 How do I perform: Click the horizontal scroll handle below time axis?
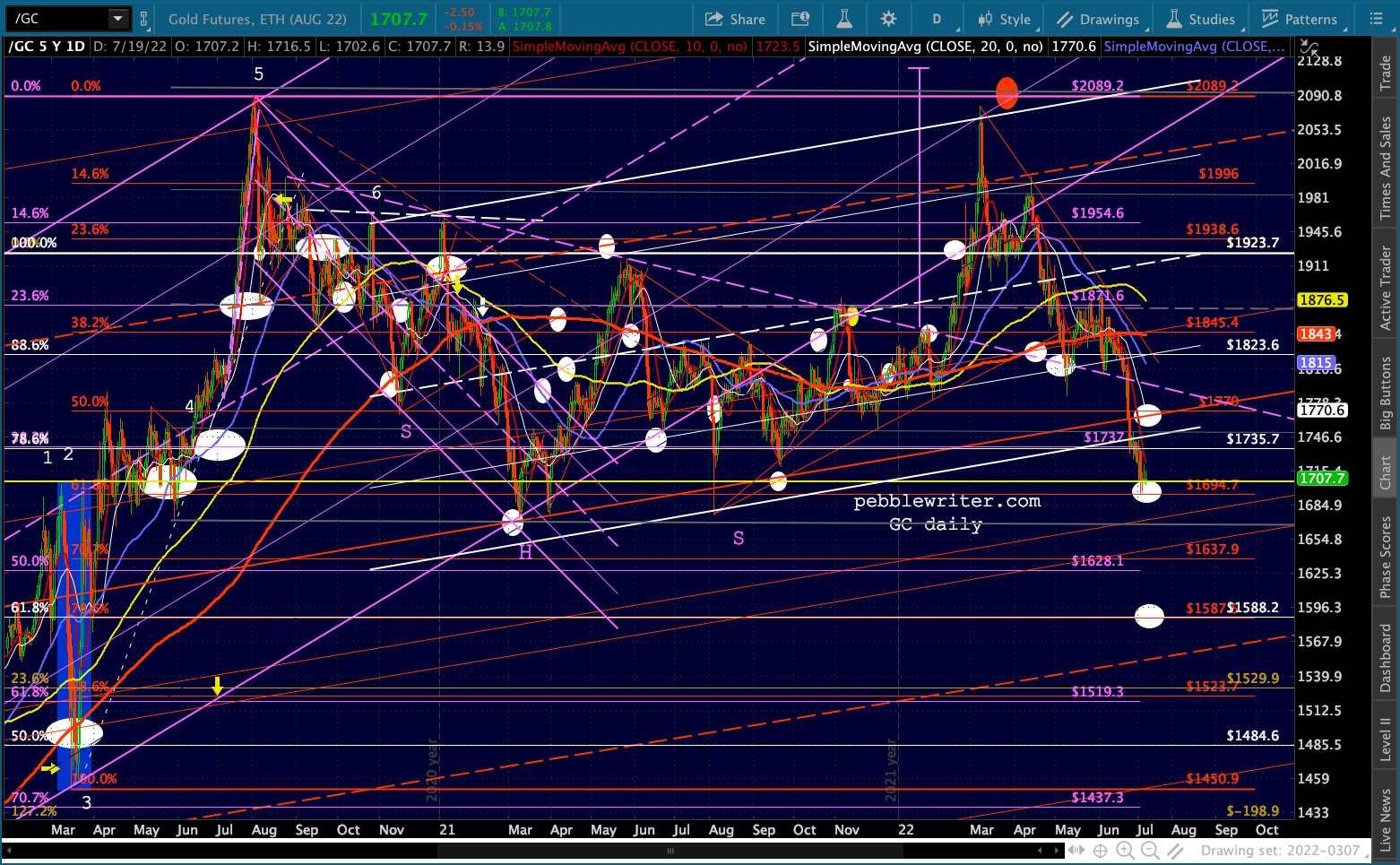coord(670,852)
